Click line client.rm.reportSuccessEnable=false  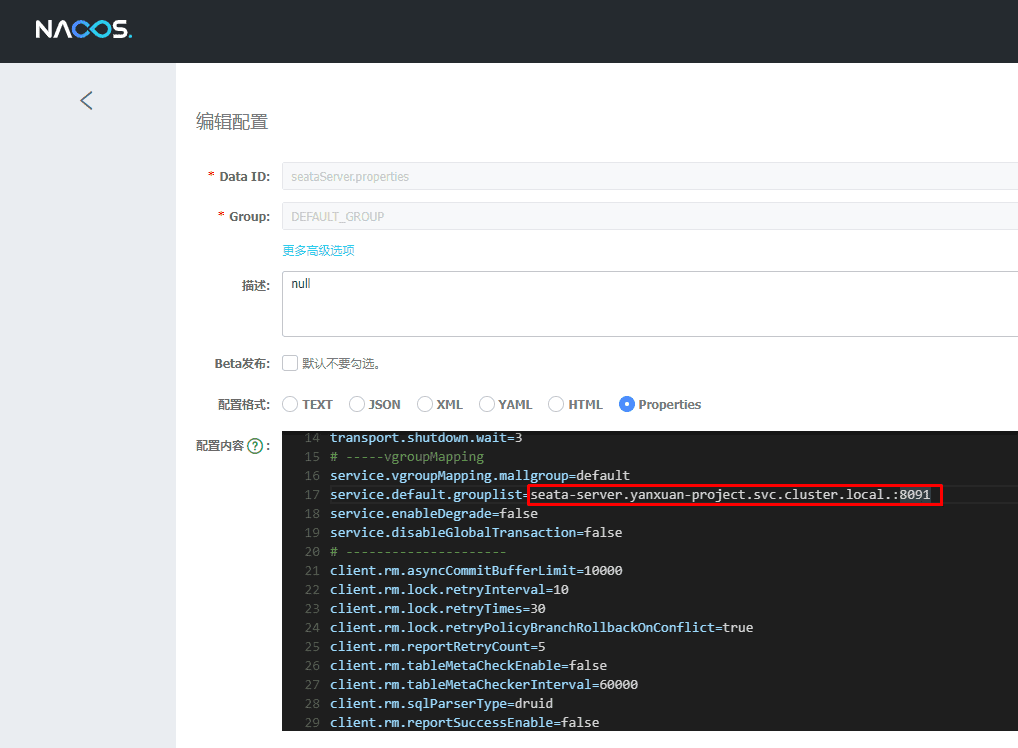click(464, 723)
